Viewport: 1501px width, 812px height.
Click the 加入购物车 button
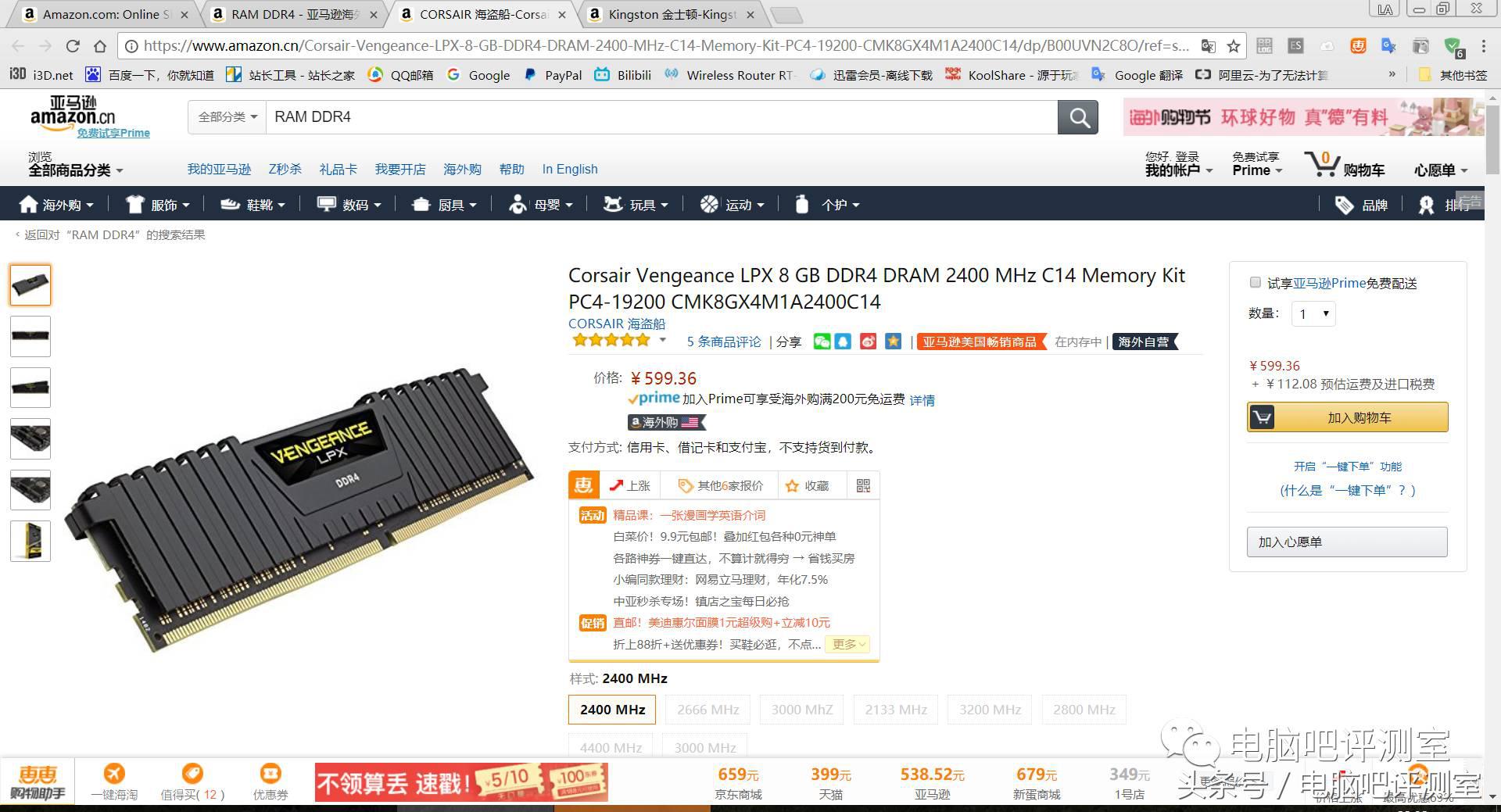tap(1347, 417)
